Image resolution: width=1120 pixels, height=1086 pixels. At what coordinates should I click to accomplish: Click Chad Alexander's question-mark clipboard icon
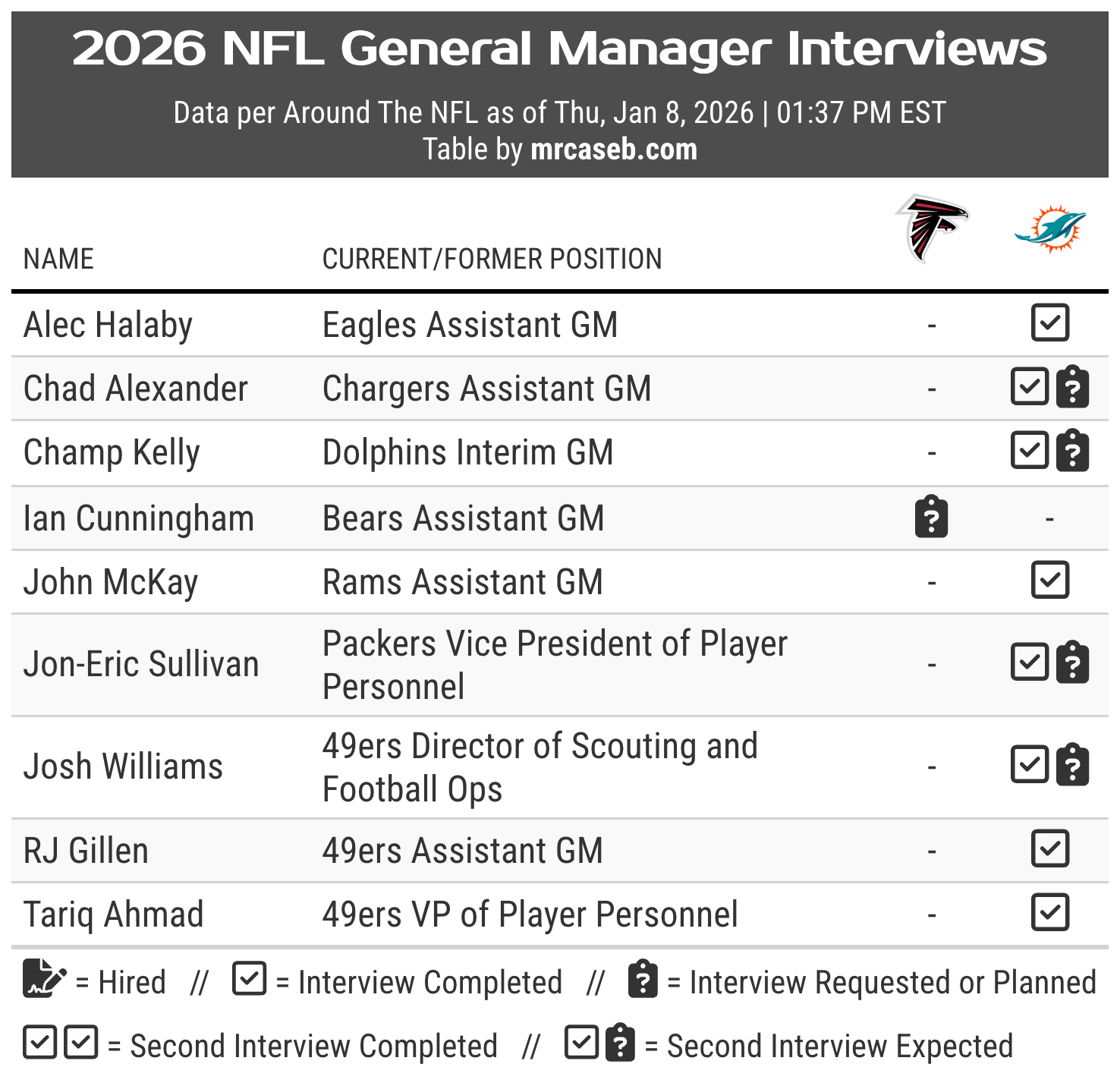pos(1072,388)
